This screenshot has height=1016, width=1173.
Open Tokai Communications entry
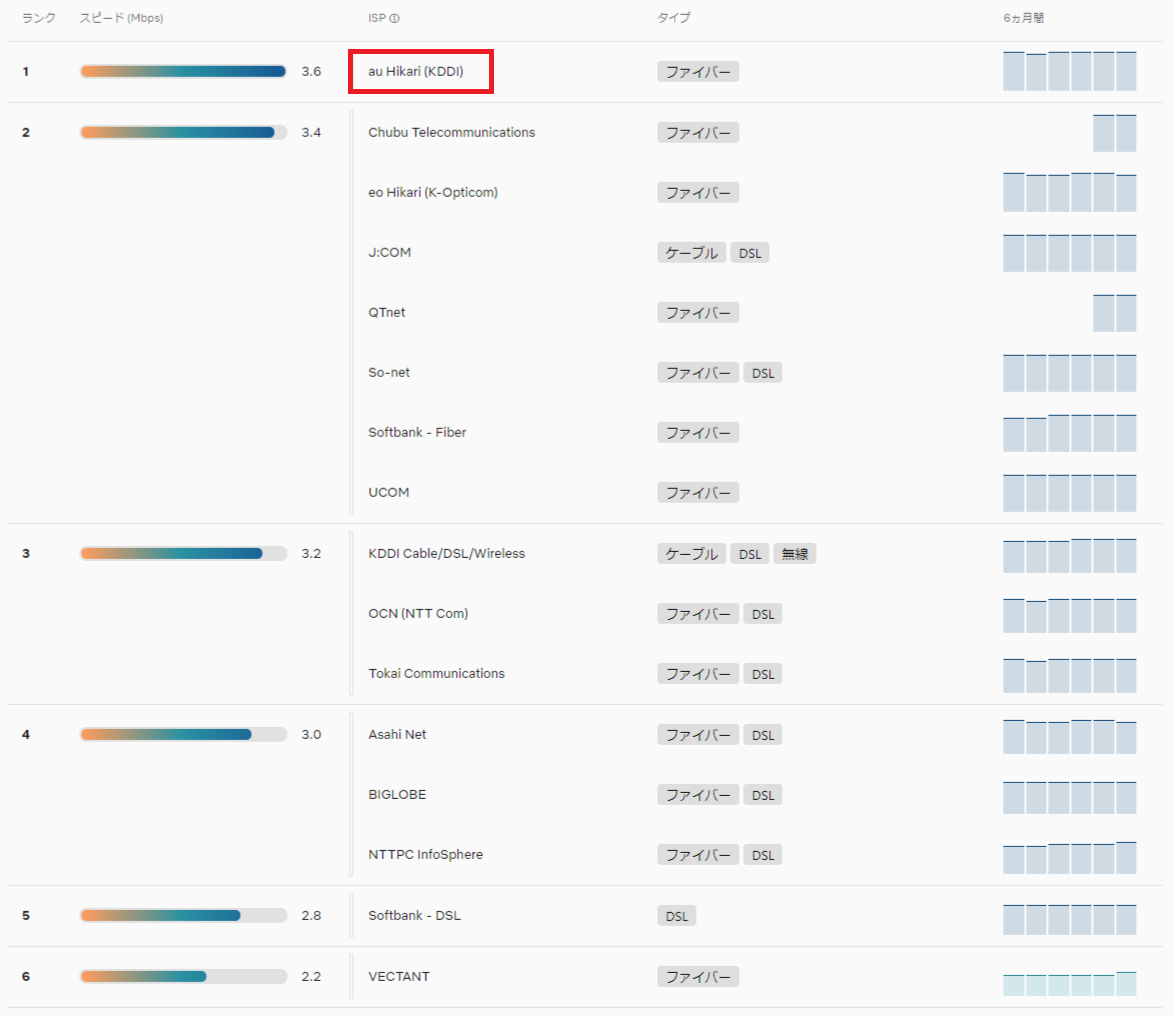coord(437,673)
